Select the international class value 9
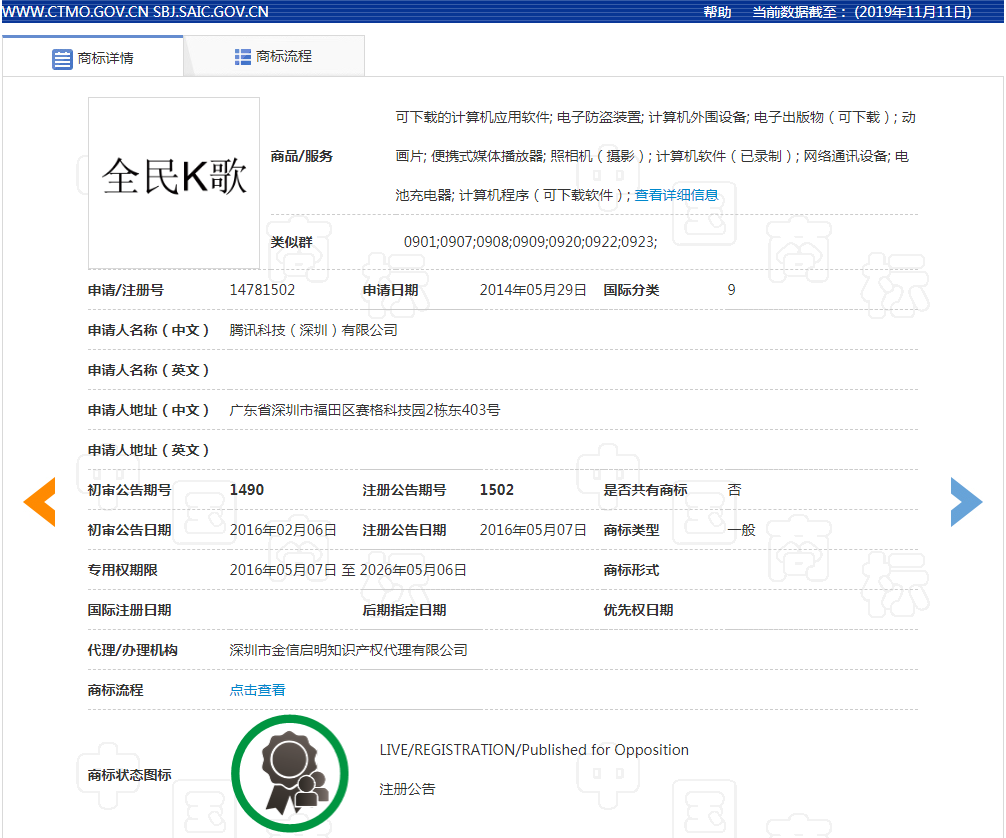The width and height of the screenshot is (1006, 838). [x=731, y=290]
